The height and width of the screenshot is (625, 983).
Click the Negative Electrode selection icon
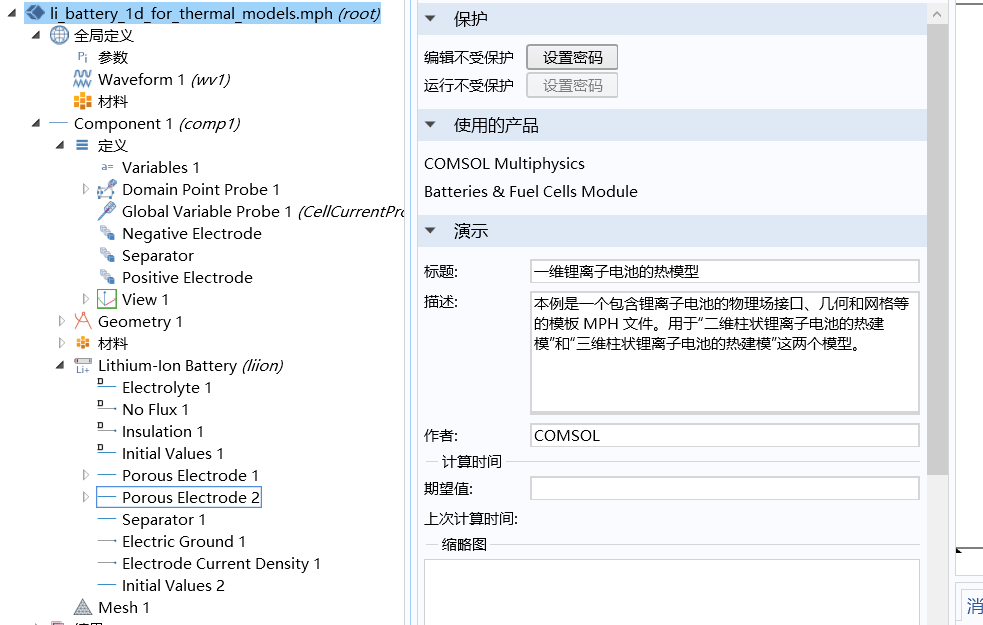point(106,234)
